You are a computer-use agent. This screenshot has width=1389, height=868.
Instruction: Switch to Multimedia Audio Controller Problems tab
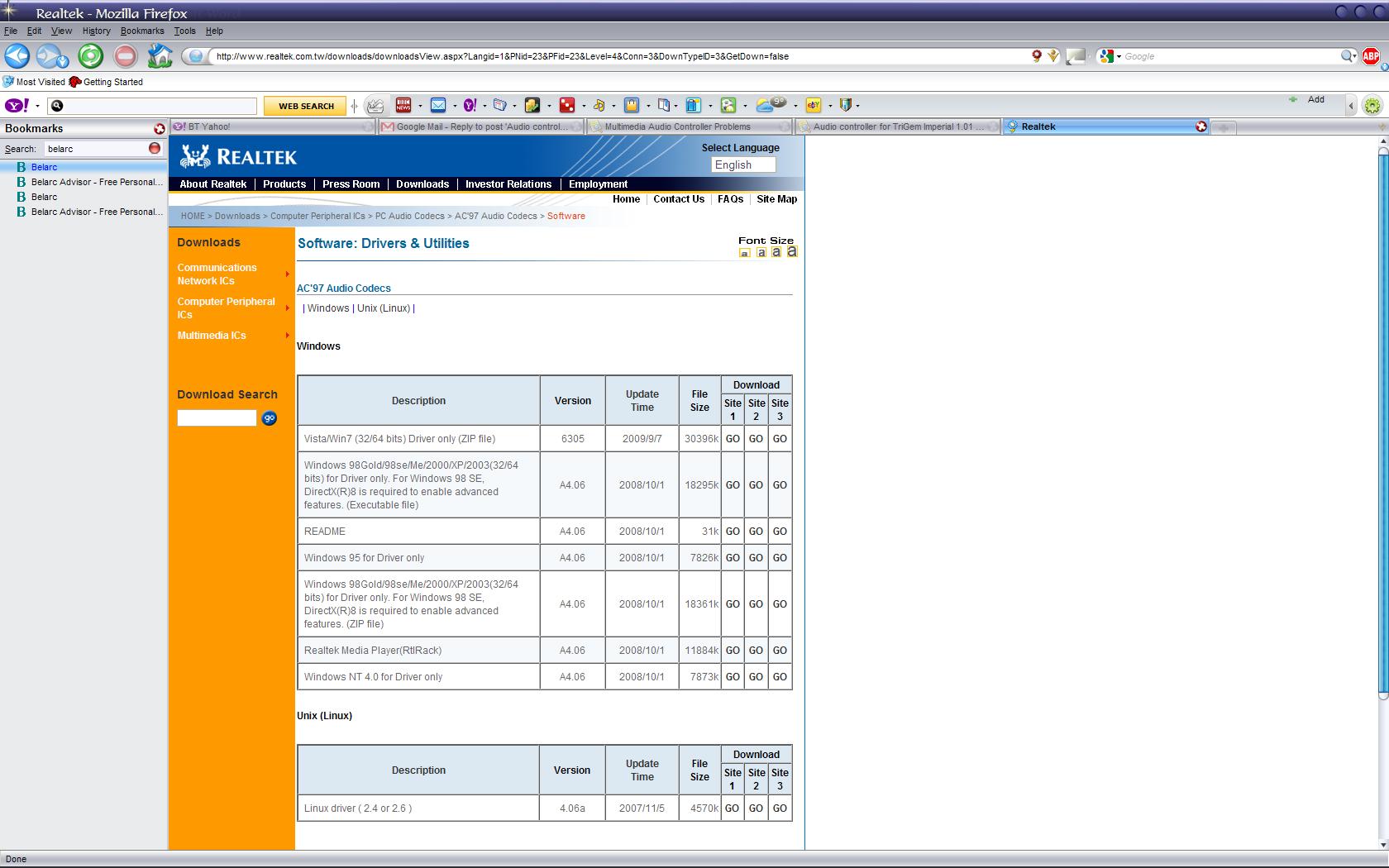(690, 126)
